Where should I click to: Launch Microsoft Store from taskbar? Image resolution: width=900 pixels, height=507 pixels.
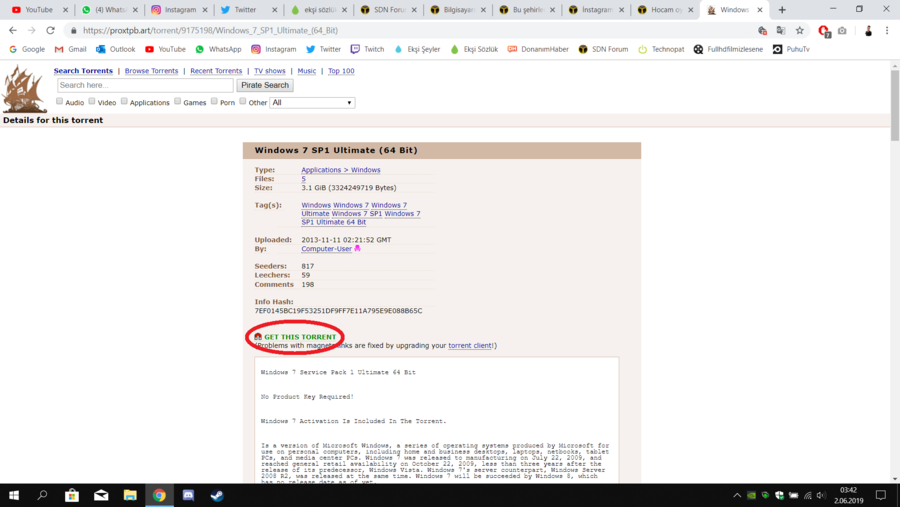72,496
